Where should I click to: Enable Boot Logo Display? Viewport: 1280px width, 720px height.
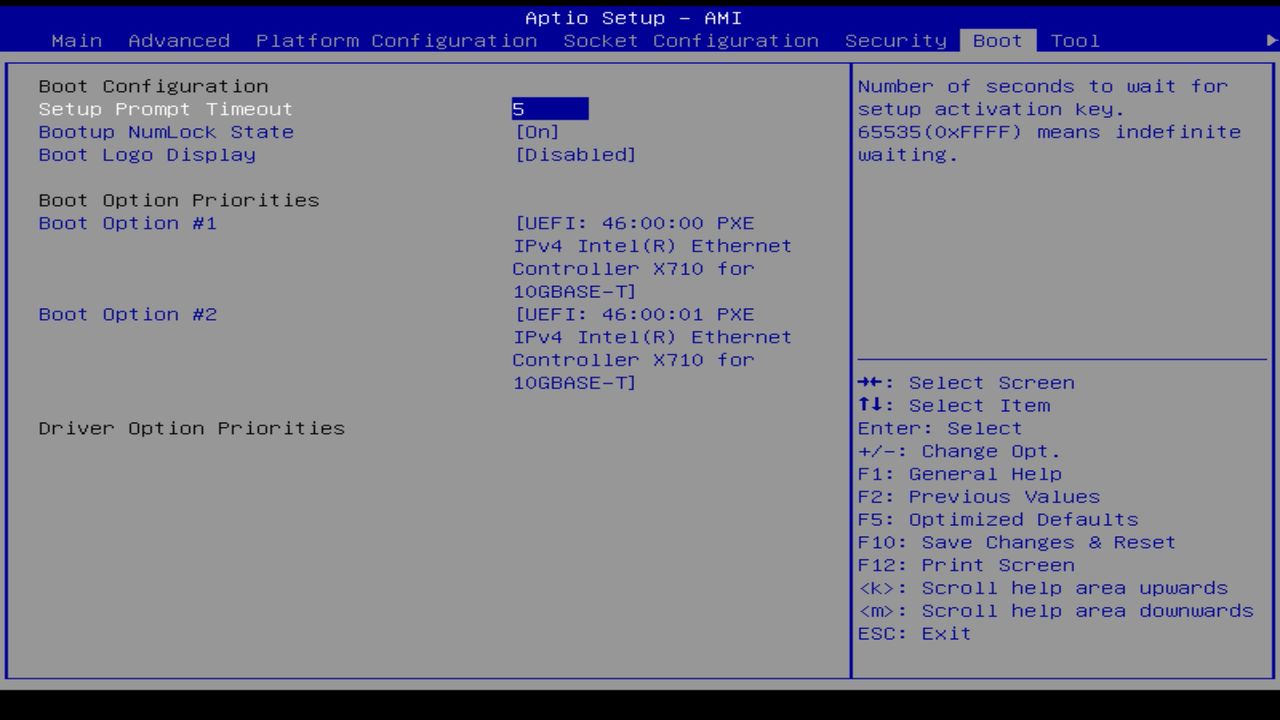point(576,154)
